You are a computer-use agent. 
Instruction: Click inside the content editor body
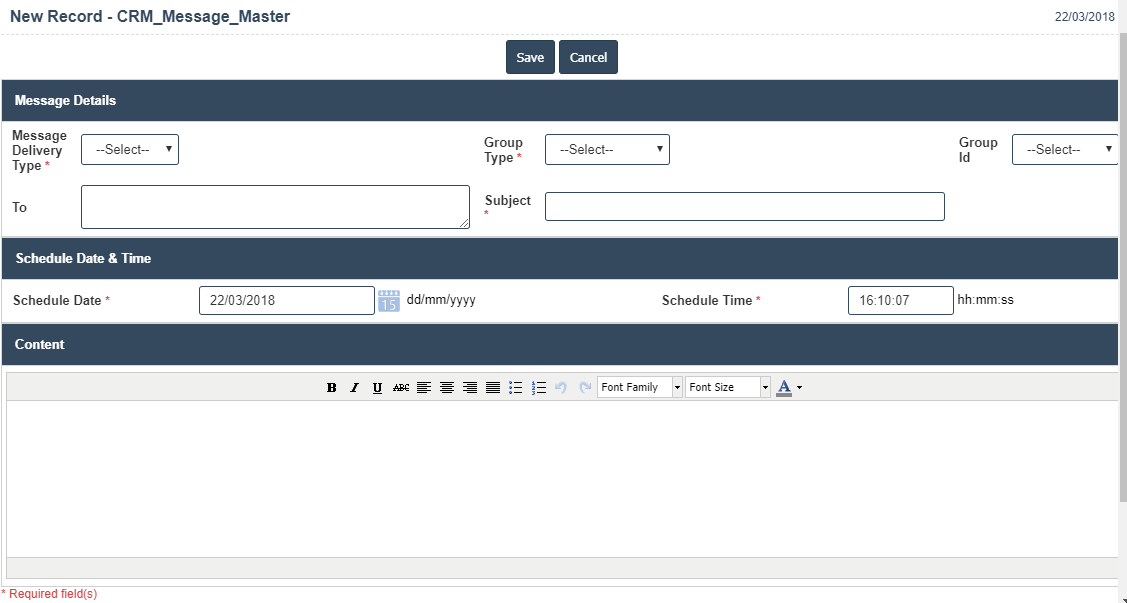click(563, 479)
